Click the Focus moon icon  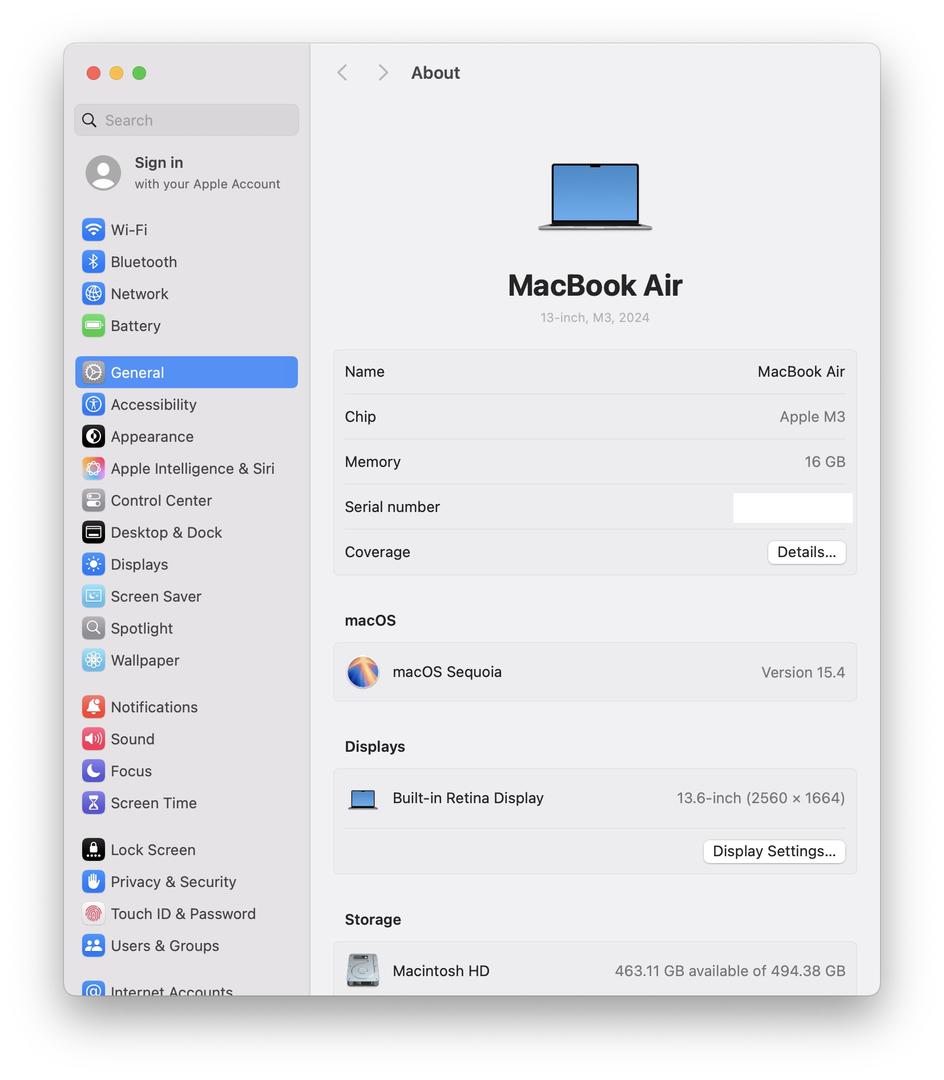coord(93,771)
